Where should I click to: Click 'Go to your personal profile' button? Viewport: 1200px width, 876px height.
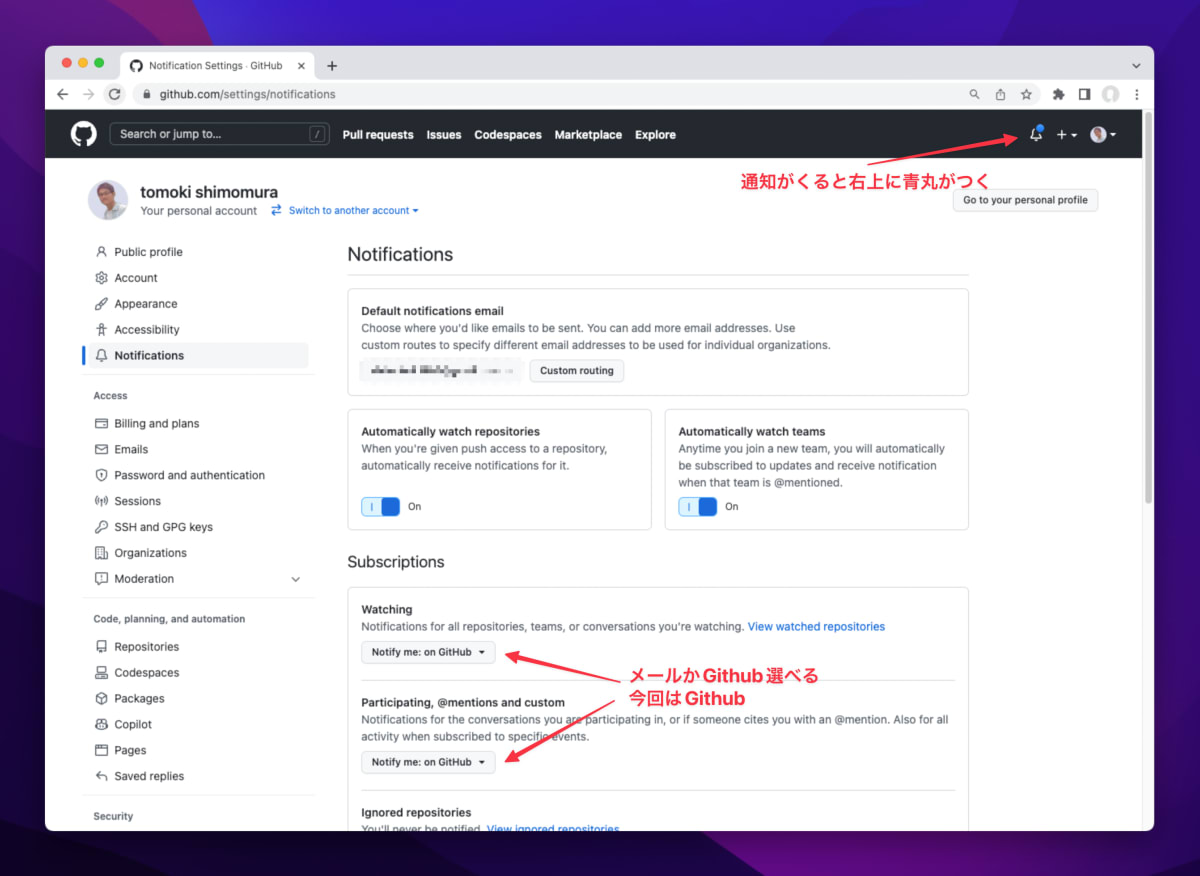[x=1025, y=200]
